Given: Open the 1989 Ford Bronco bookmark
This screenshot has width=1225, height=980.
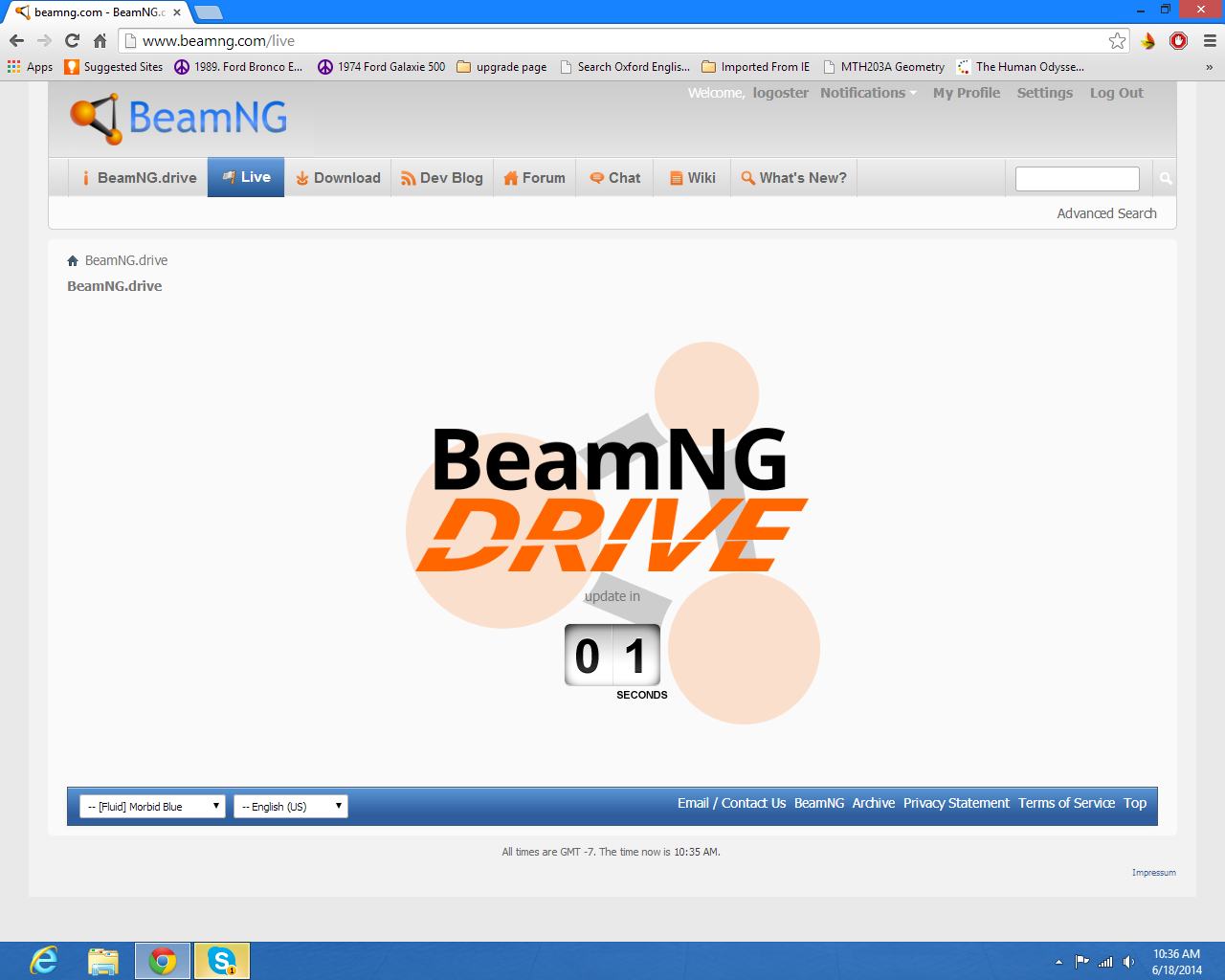Looking at the screenshot, I should click(x=238, y=67).
